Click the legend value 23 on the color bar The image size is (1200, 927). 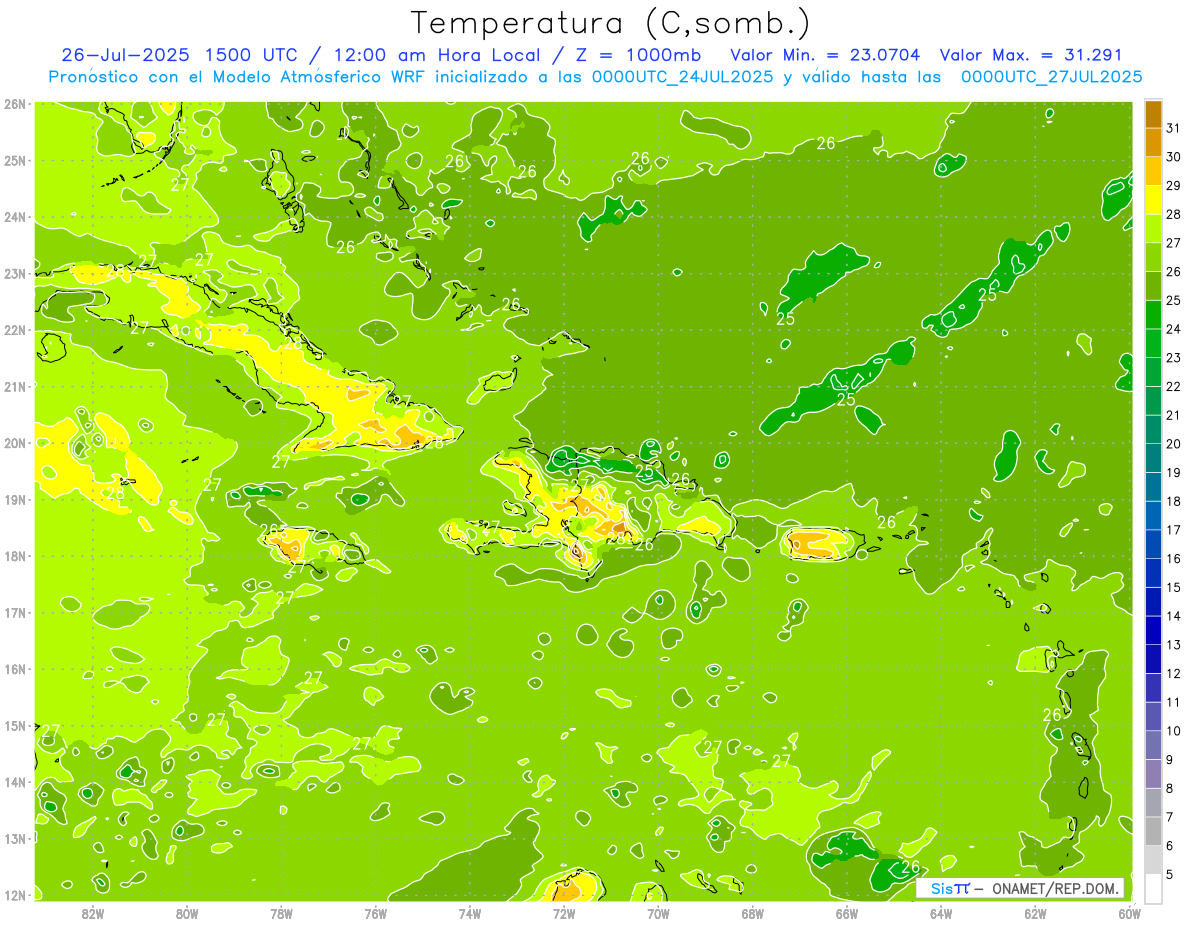coord(1174,357)
